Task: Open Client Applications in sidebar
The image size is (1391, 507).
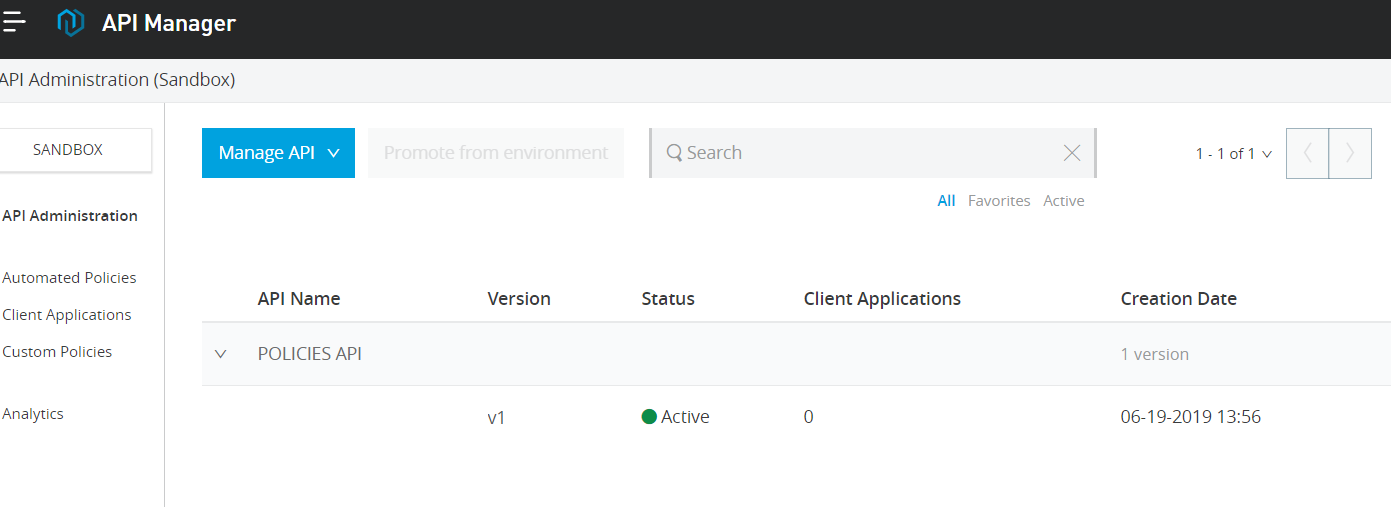Action: pos(67,315)
